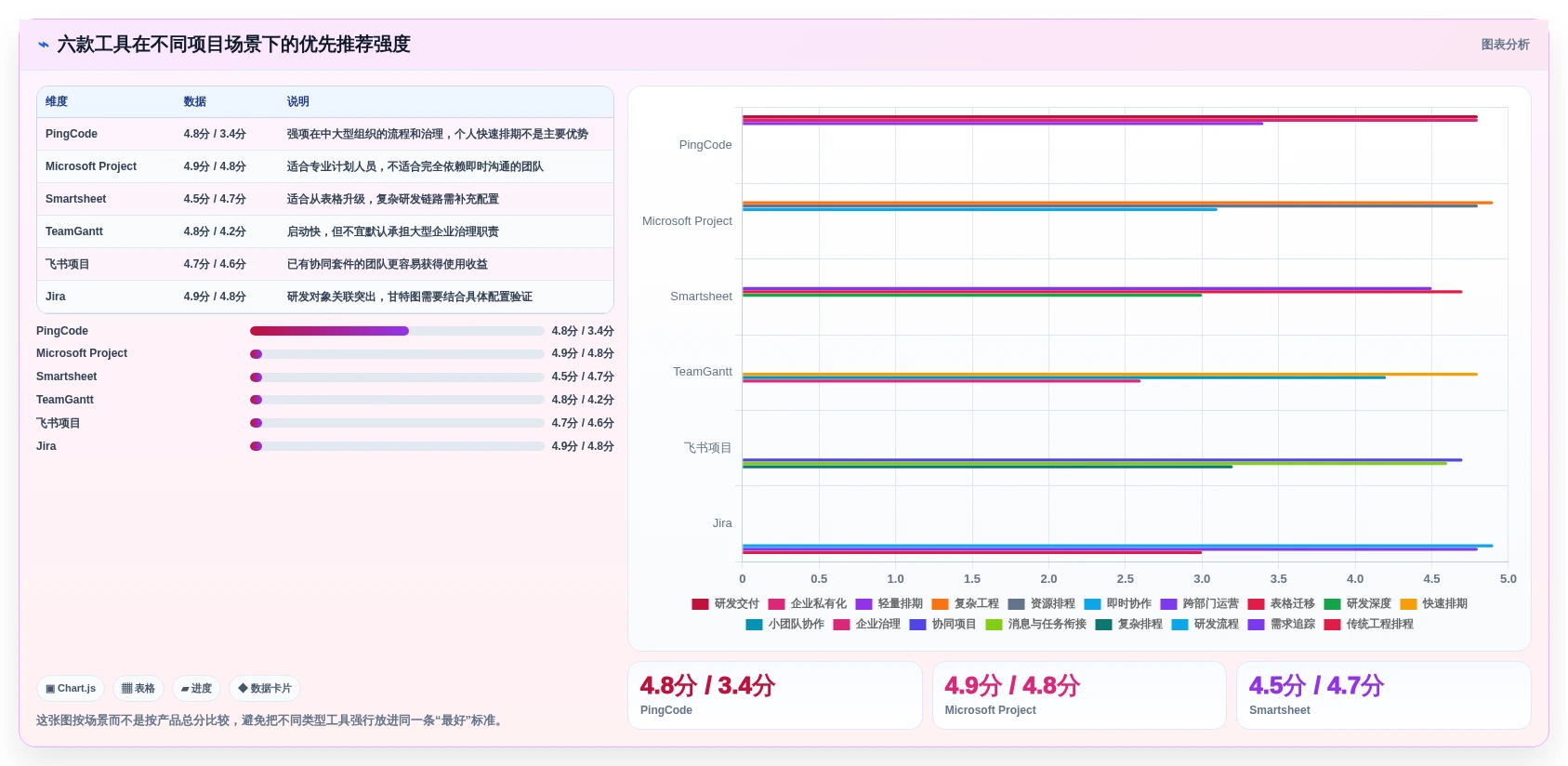
Task: Toggle the 需求追踪 legend entry
Action: tap(1281, 625)
